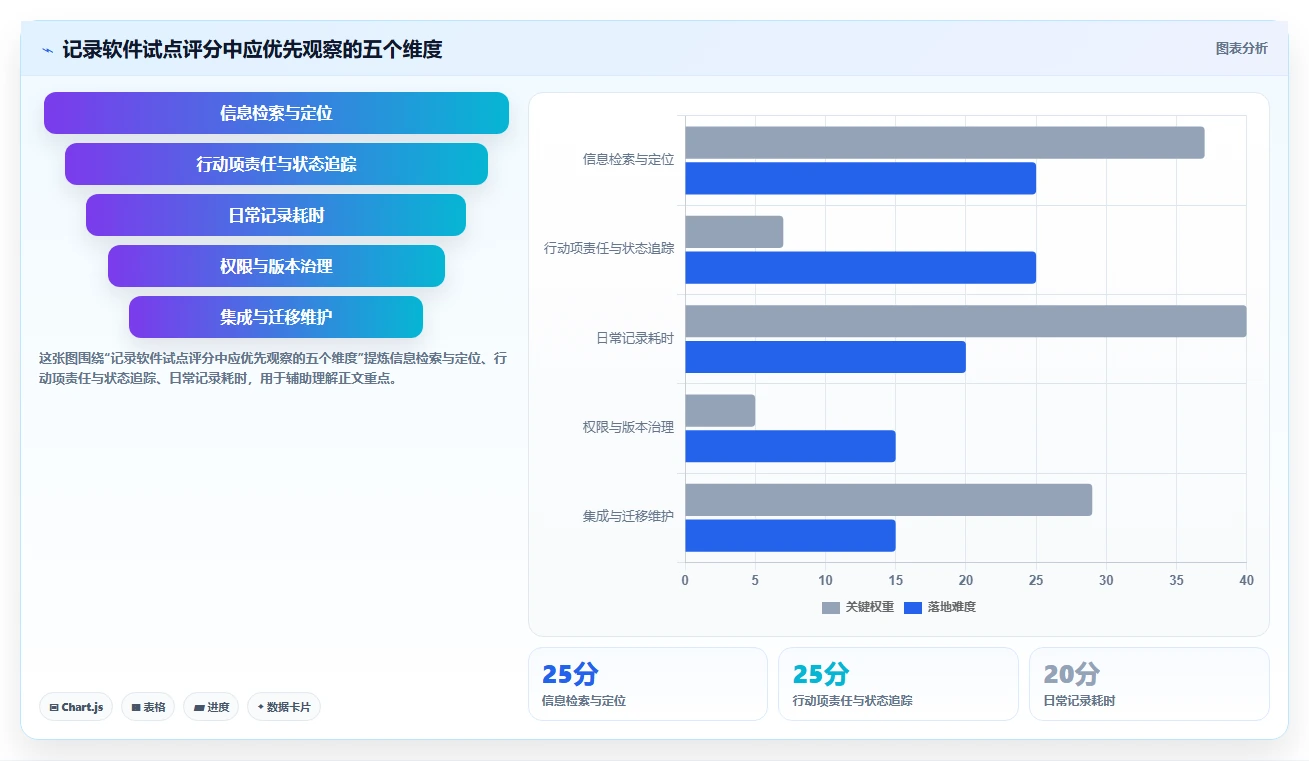Click the gray bar for 日常记录耗时
Viewport: 1309px width, 761px height.
pyautogui.click(x=965, y=321)
